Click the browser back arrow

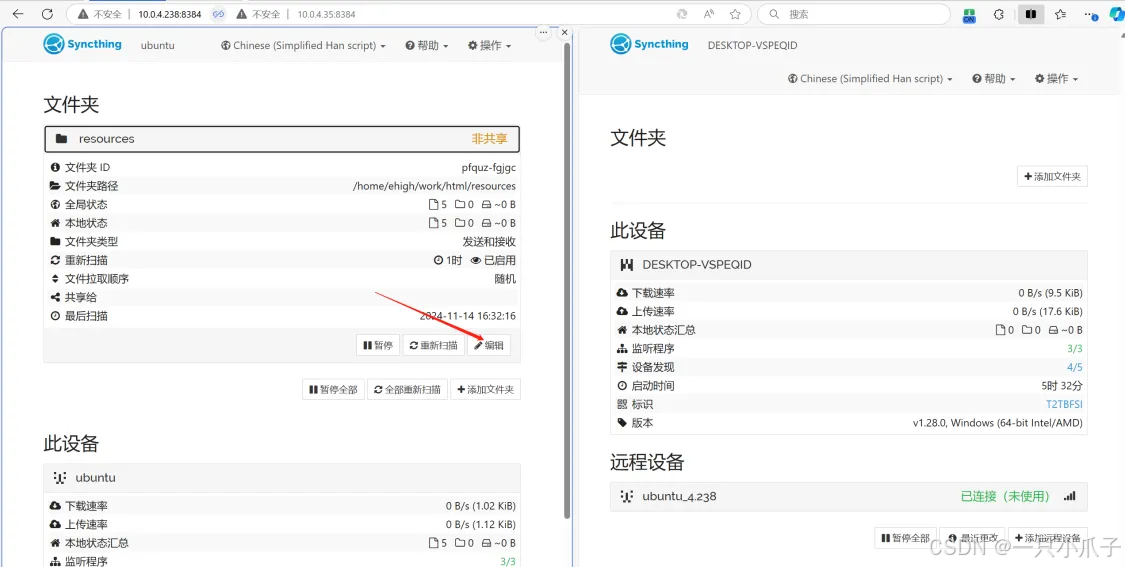(18, 14)
